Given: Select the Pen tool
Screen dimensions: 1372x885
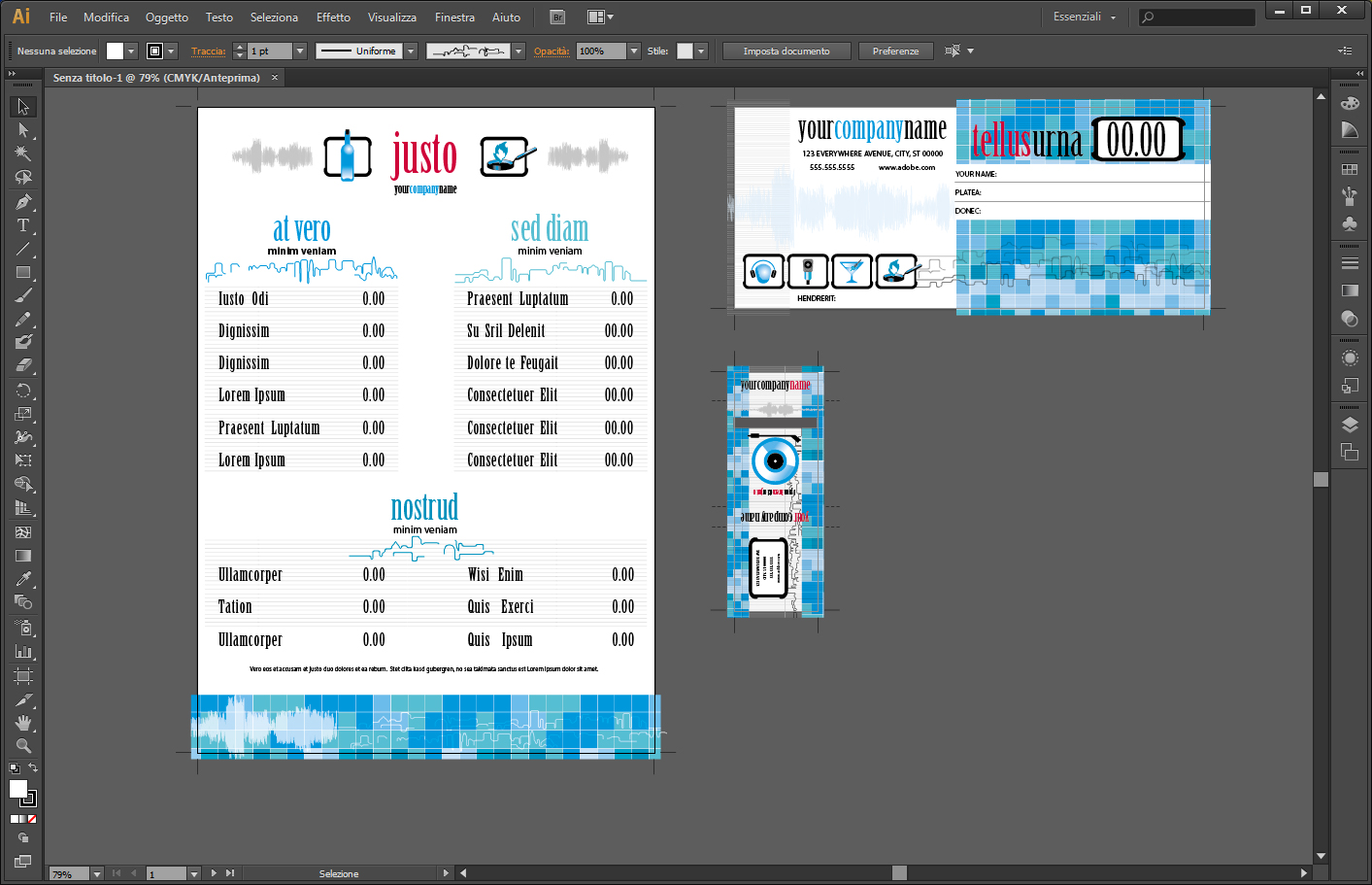Looking at the screenshot, I should pos(23,202).
